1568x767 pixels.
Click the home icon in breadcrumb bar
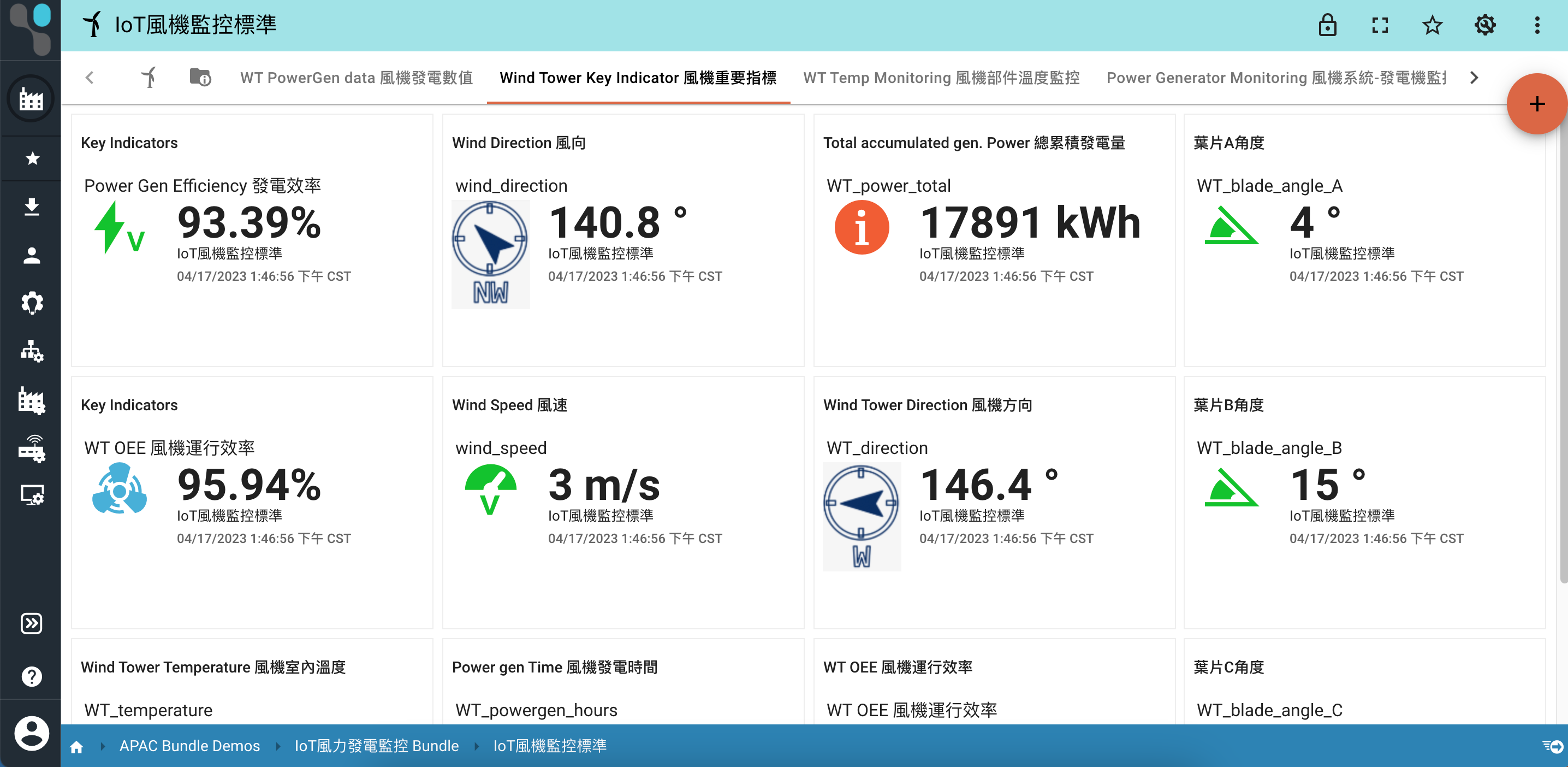pyautogui.click(x=76, y=746)
